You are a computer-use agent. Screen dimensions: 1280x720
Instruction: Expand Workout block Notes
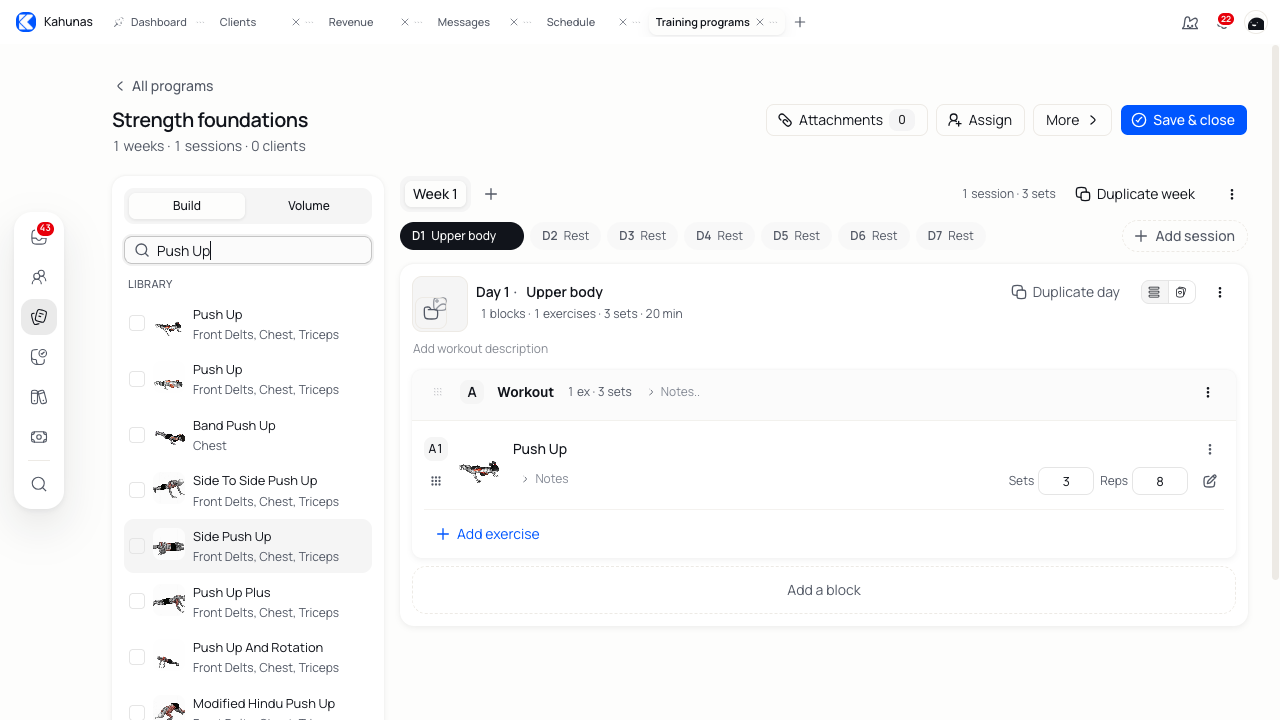pos(673,392)
